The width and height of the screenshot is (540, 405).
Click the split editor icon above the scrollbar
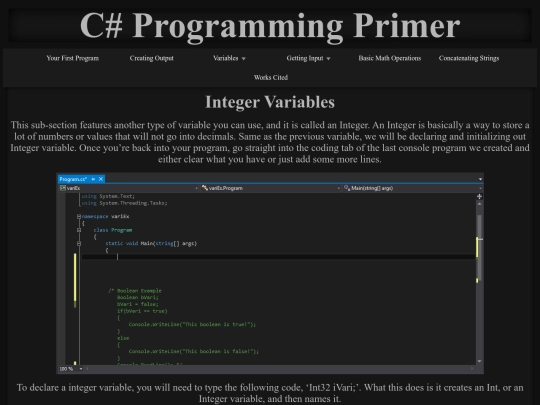[x=479, y=196]
